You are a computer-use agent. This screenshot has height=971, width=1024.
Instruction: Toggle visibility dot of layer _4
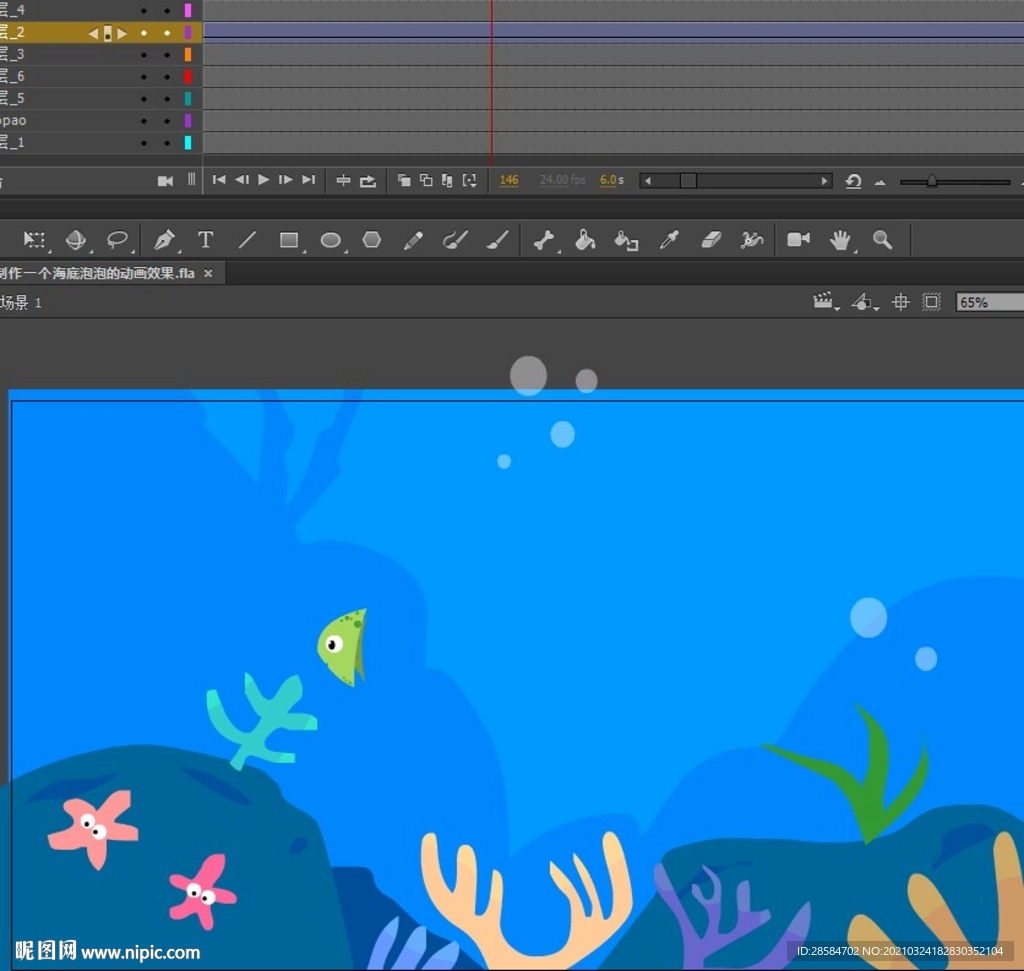[x=144, y=11]
